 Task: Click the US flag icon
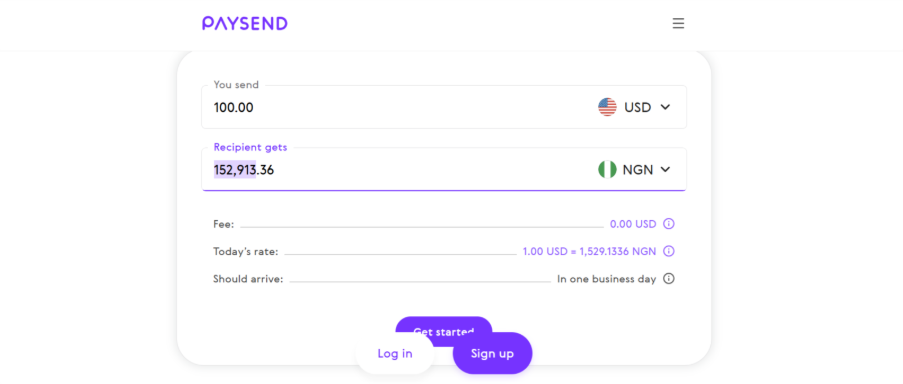607,107
